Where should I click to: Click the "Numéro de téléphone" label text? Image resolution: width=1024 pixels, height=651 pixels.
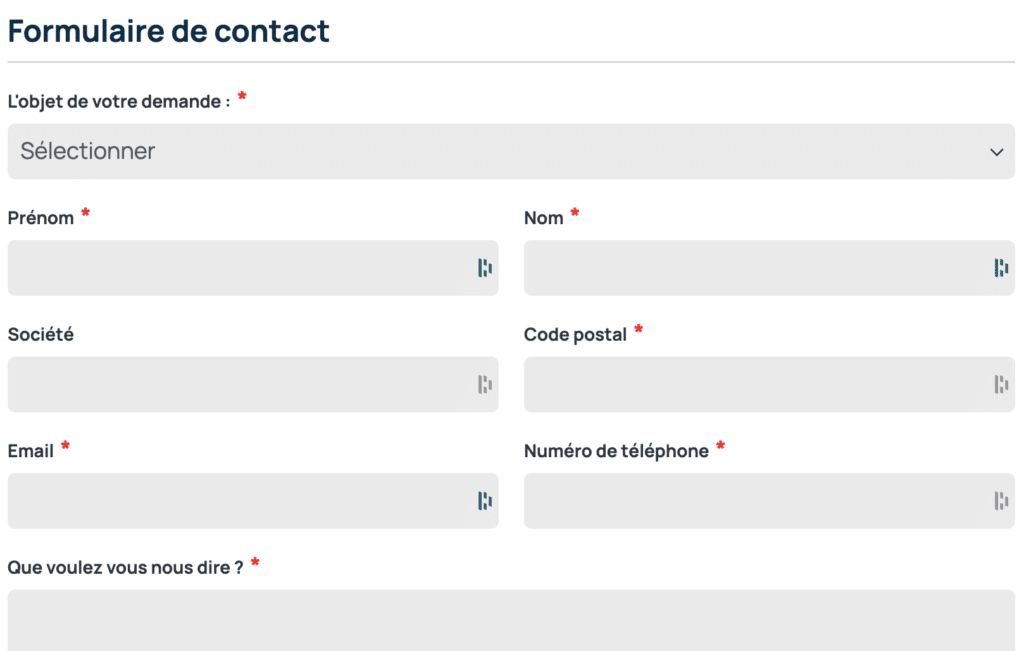point(616,451)
